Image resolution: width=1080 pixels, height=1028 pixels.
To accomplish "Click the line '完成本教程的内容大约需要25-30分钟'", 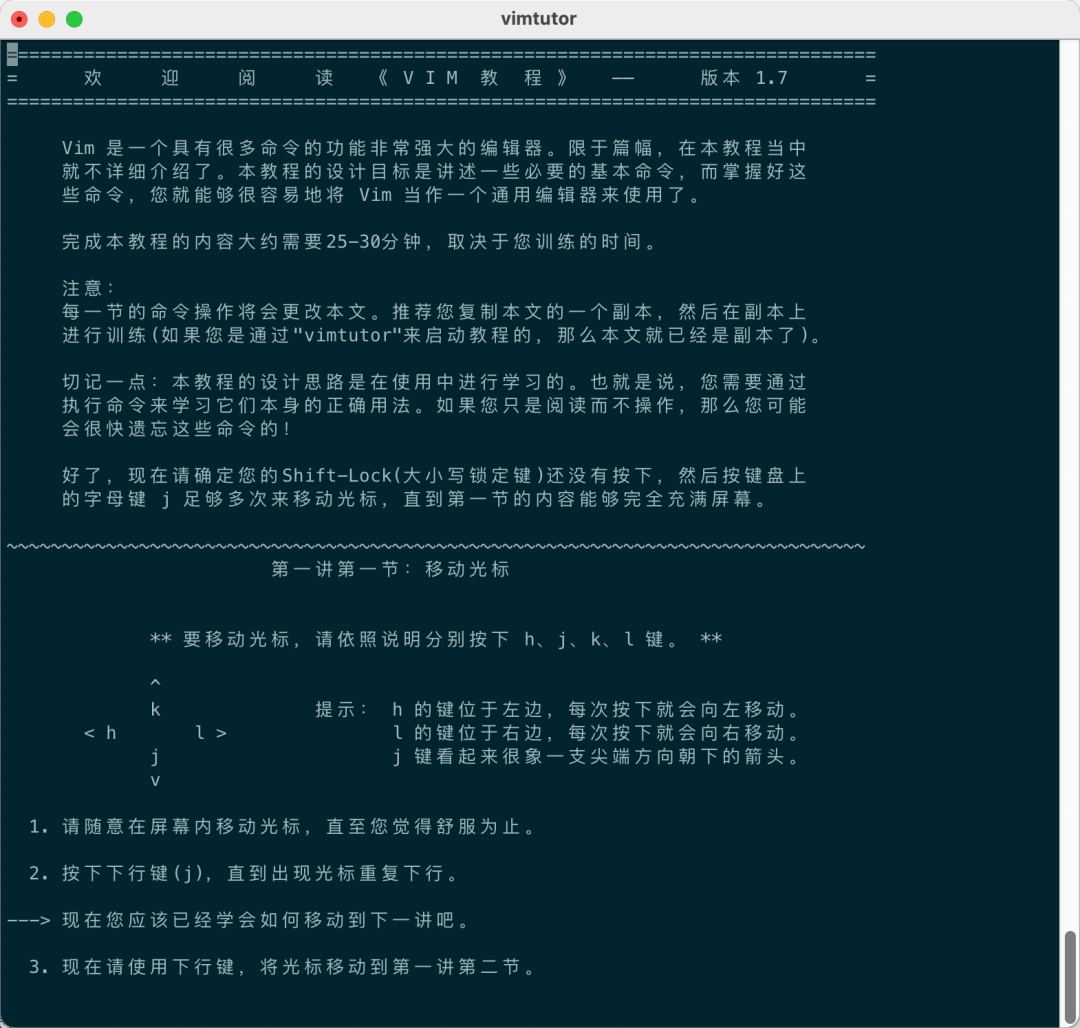I will tap(359, 242).
